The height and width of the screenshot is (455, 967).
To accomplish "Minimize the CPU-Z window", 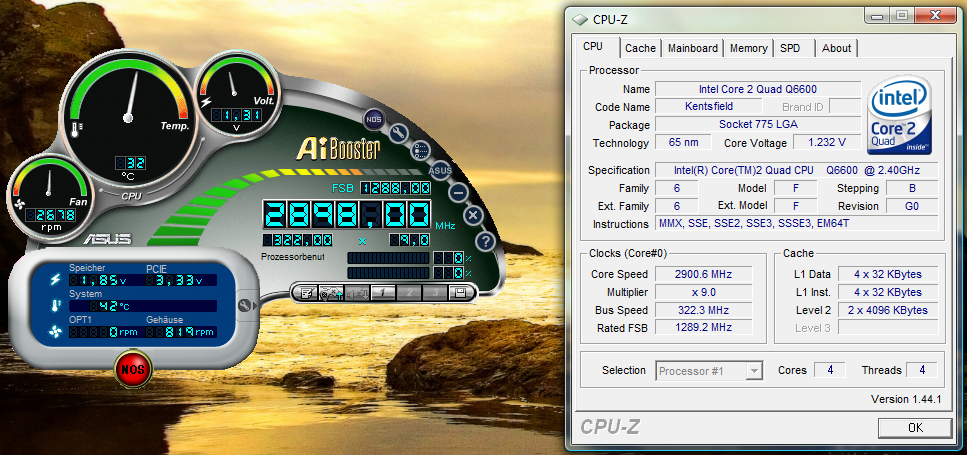I will tap(877, 15).
